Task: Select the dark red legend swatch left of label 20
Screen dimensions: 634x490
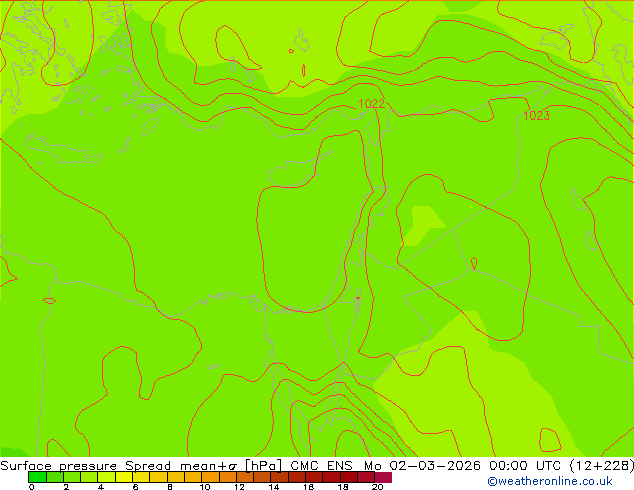Action: pyautogui.click(x=366, y=477)
